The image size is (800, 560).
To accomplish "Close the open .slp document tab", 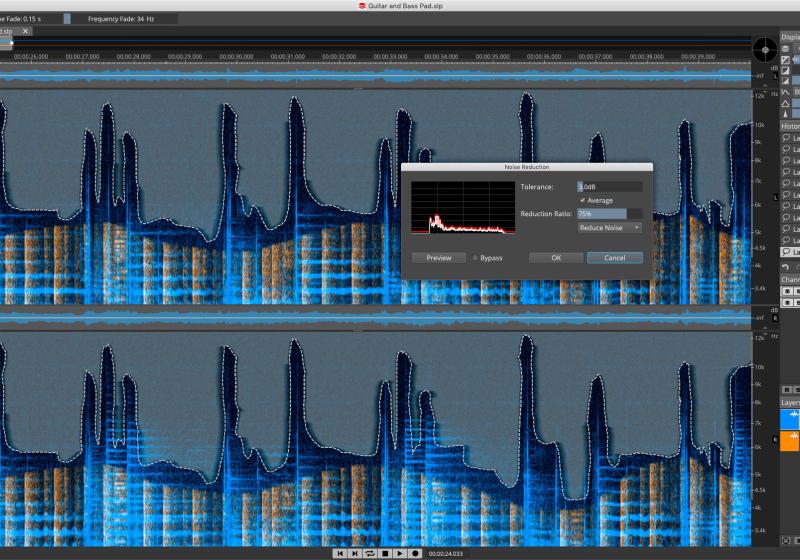I will (26, 31).
